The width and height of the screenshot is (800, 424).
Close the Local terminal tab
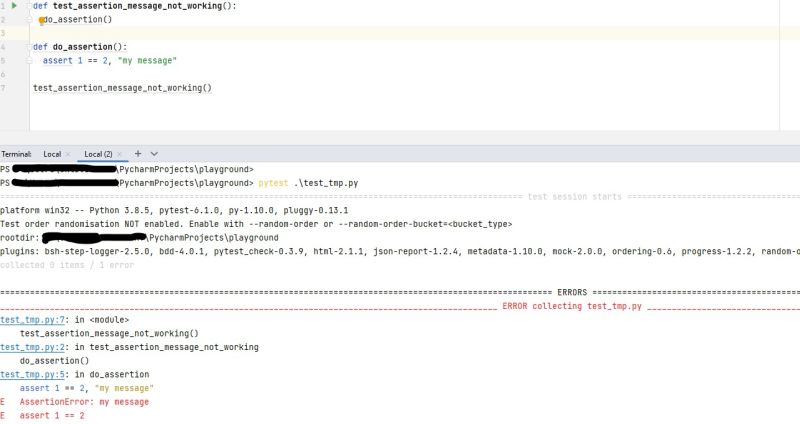coord(68,154)
